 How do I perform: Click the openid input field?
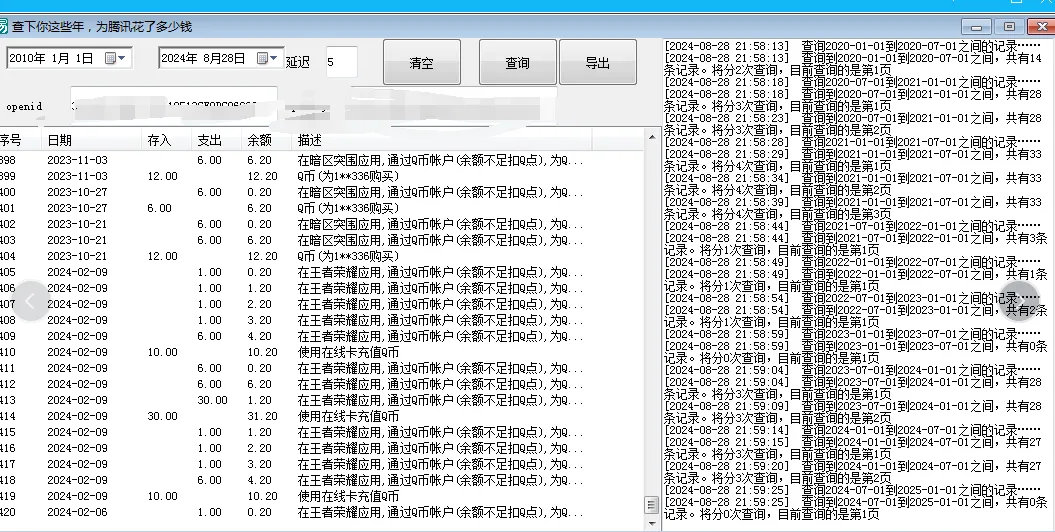point(174,104)
